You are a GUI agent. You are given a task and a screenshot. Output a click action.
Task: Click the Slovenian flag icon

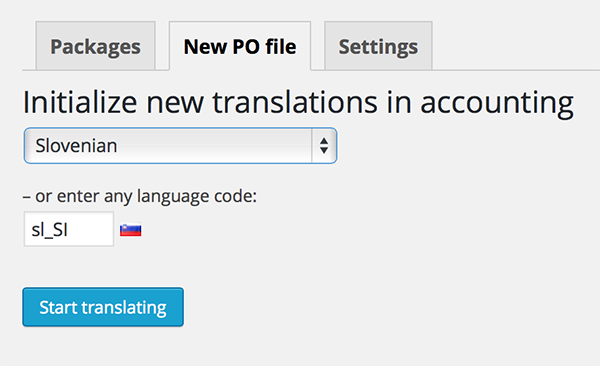pos(130,230)
